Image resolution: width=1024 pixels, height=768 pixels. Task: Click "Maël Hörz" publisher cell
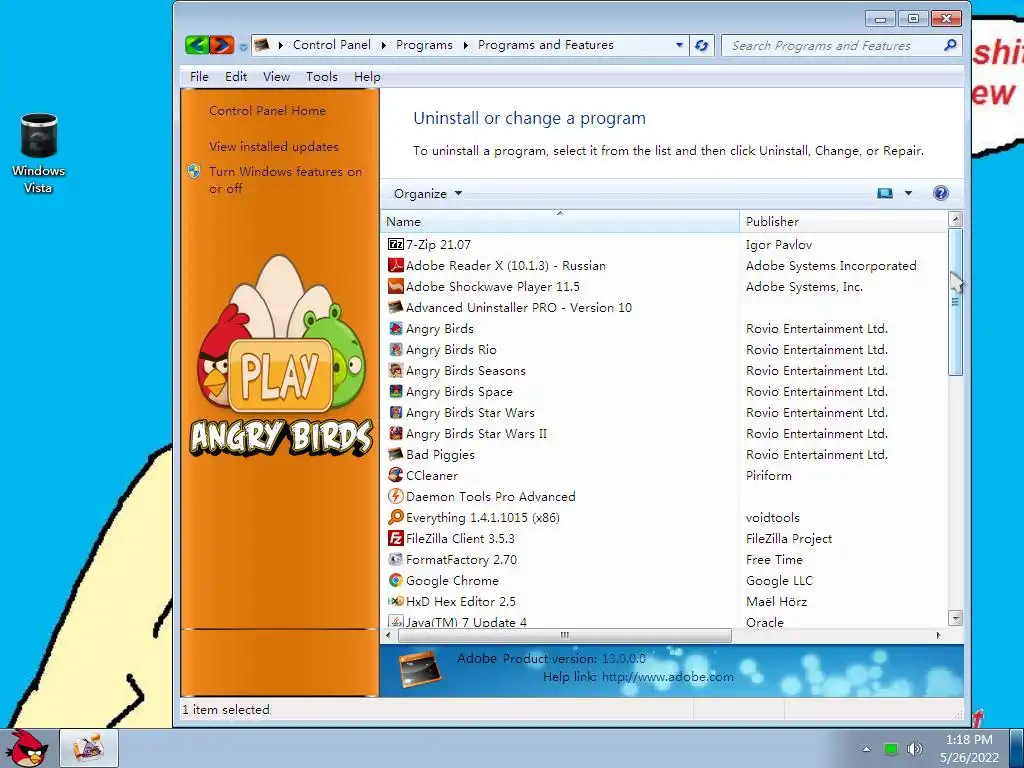[776, 601]
